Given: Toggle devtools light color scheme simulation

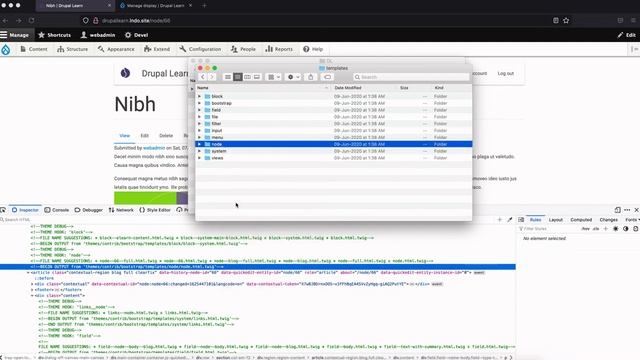Looking at the screenshot, I should point(616,229).
